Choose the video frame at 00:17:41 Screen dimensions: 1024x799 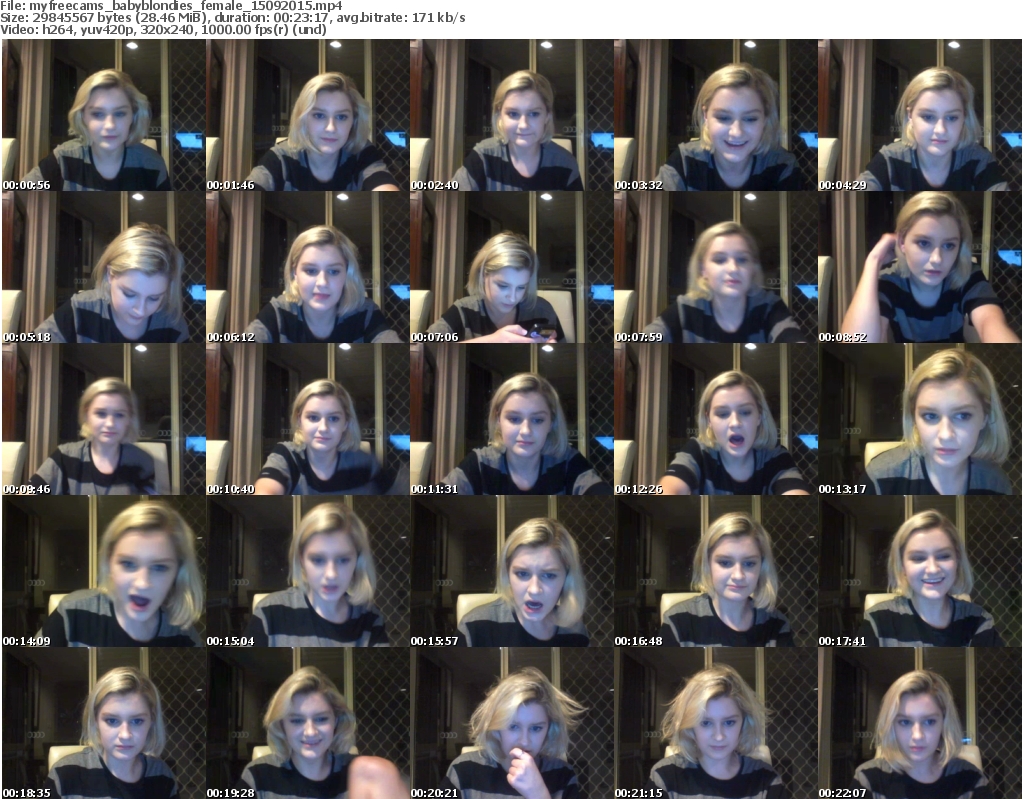click(920, 571)
